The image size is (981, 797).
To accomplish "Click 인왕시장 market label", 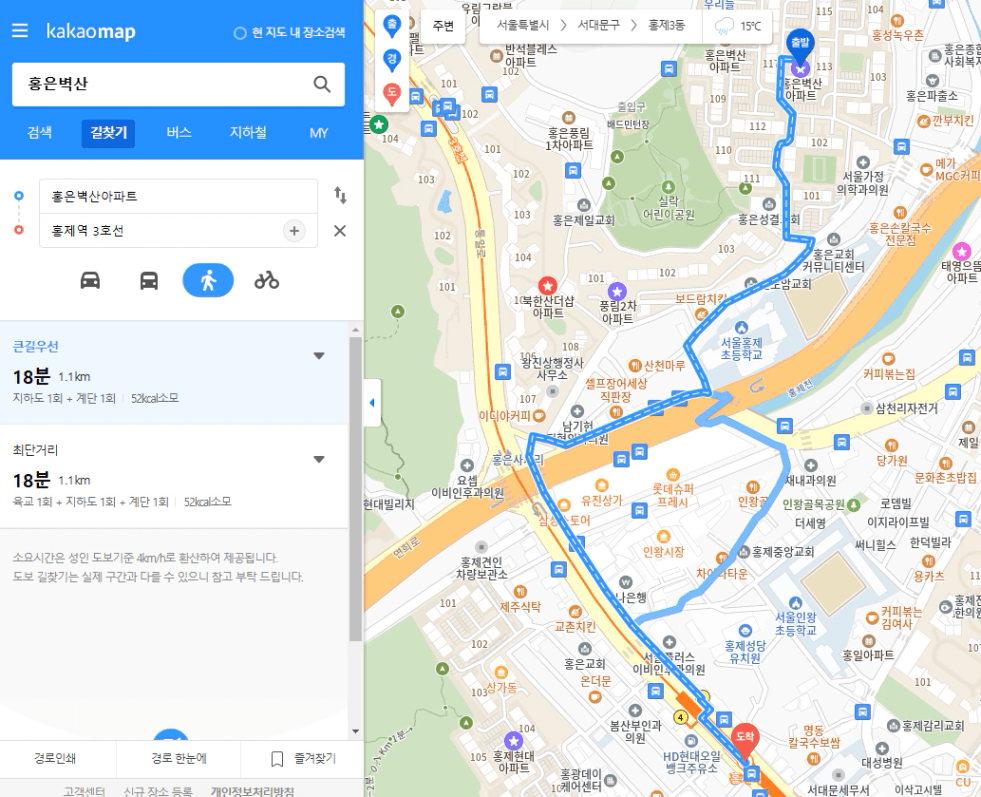I will (663, 552).
